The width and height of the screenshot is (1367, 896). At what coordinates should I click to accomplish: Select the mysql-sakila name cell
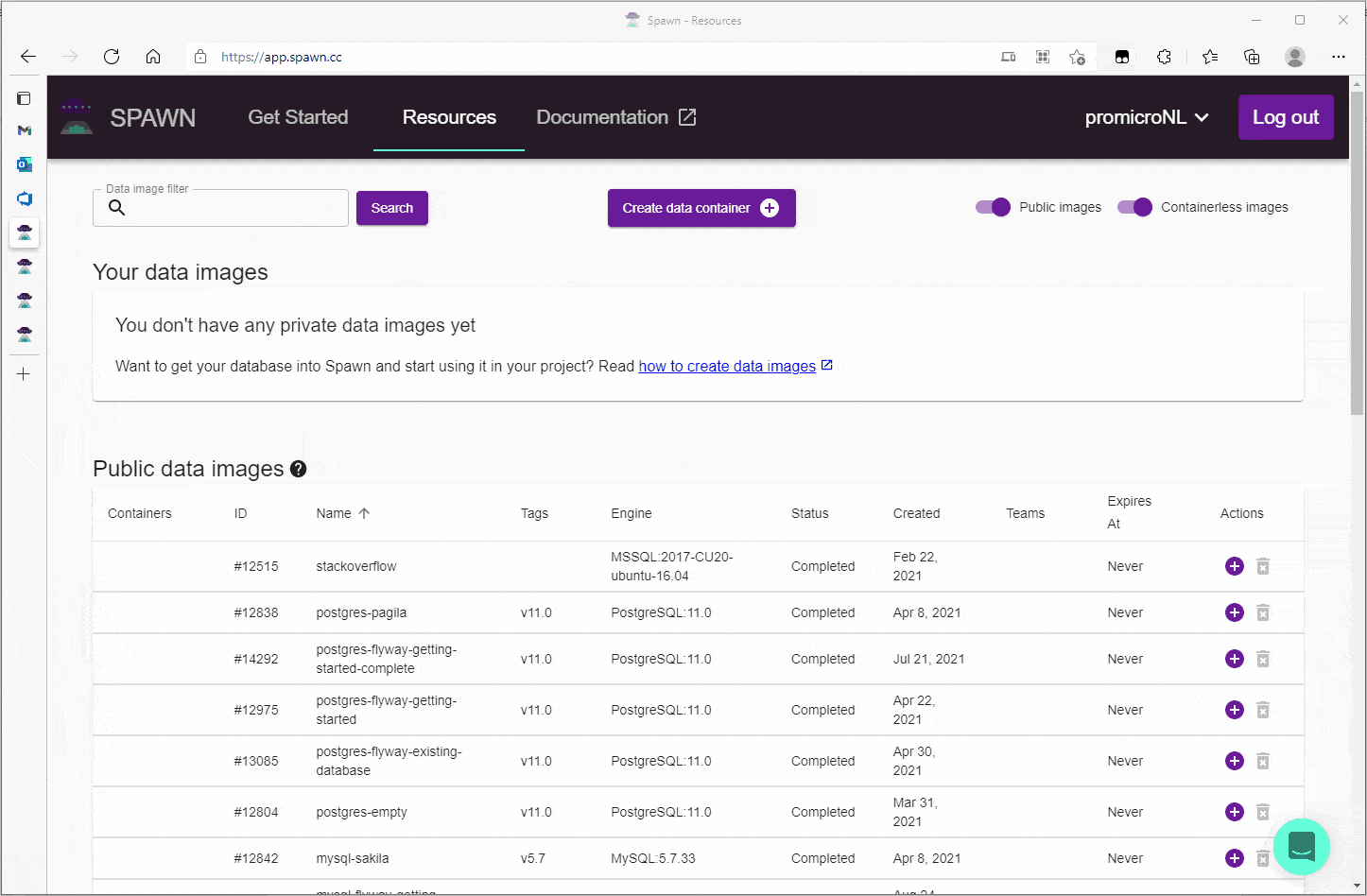[x=353, y=858]
